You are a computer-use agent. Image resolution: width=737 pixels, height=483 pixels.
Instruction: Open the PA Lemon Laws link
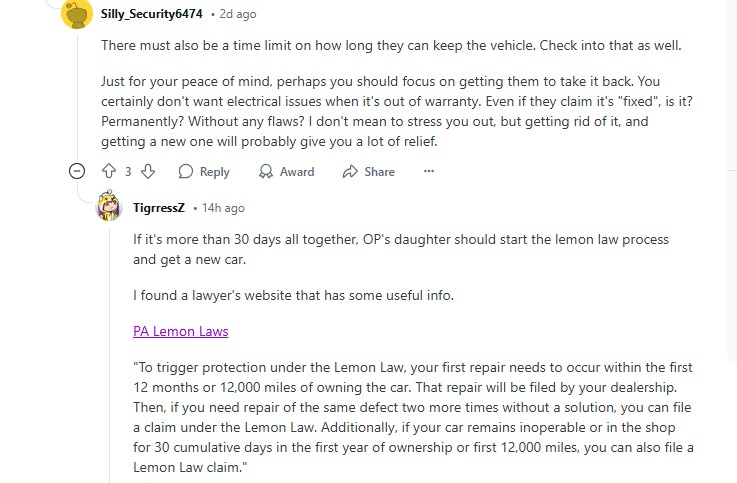180,331
